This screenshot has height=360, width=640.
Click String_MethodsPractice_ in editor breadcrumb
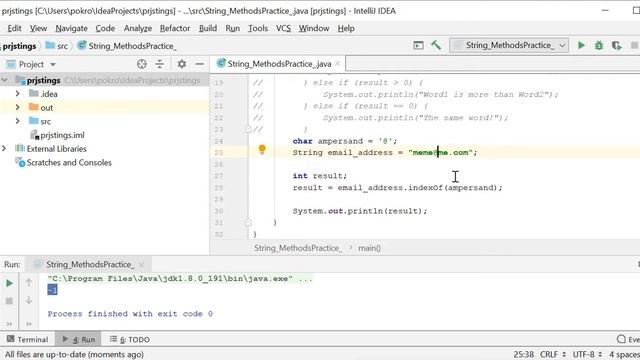(298, 248)
